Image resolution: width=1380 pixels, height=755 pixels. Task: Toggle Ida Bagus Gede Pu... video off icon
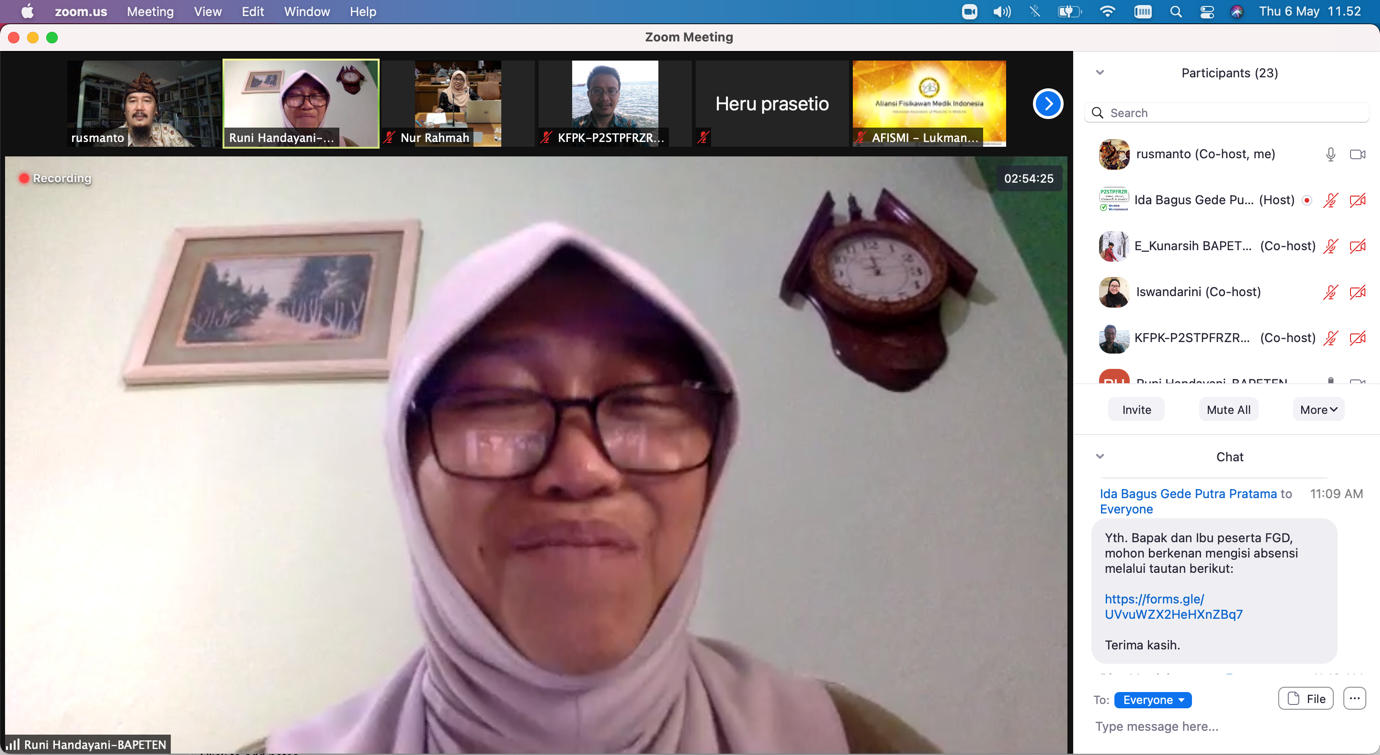pos(1358,200)
